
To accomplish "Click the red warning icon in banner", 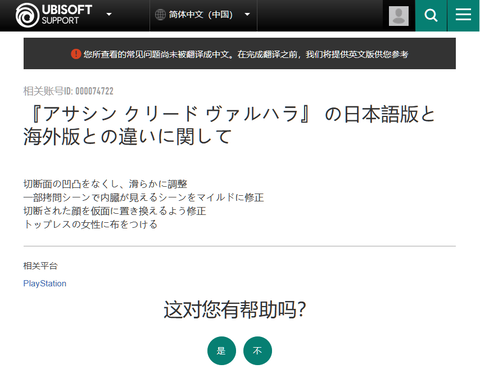I will (76, 54).
